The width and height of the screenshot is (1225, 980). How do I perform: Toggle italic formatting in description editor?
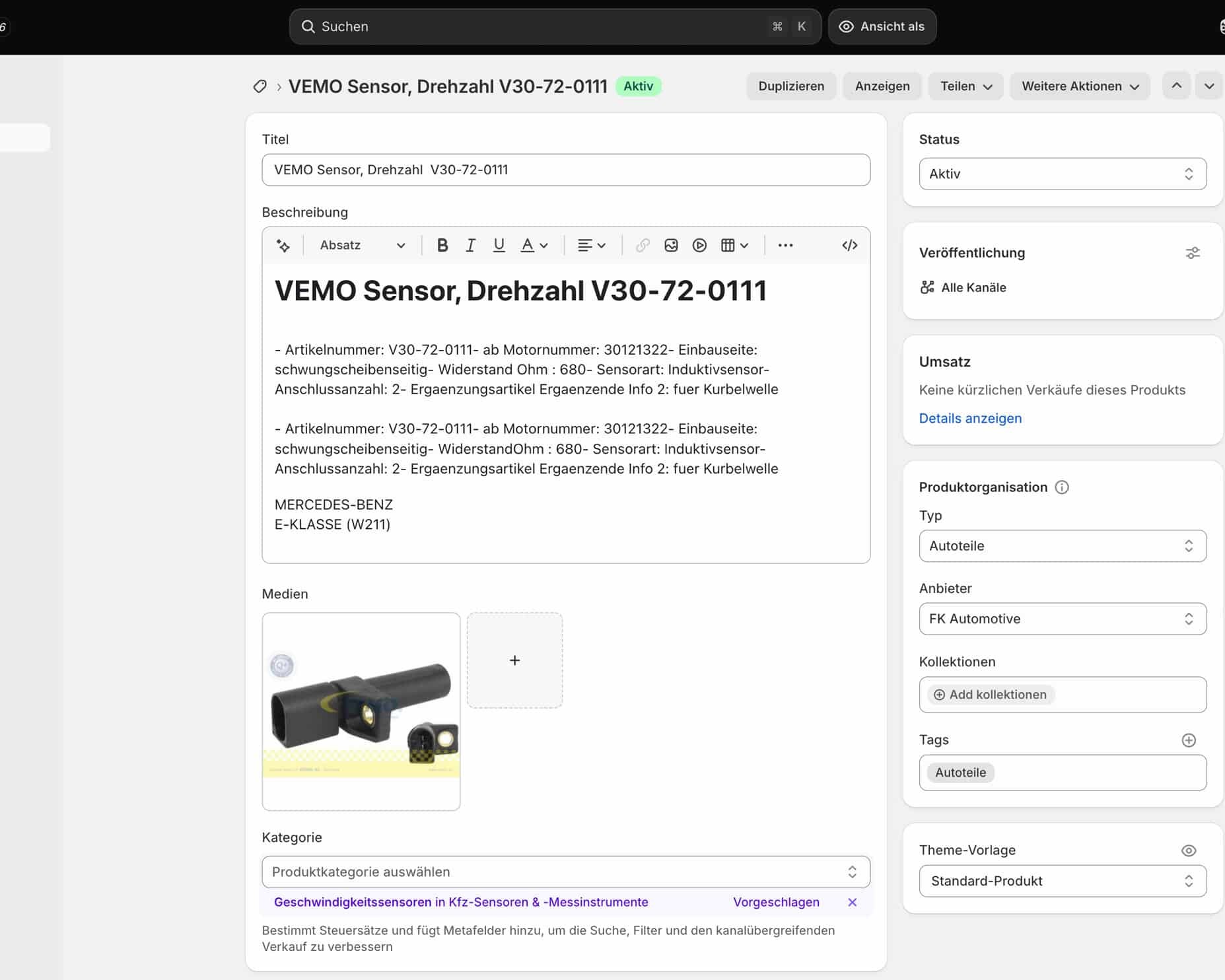[x=470, y=246]
